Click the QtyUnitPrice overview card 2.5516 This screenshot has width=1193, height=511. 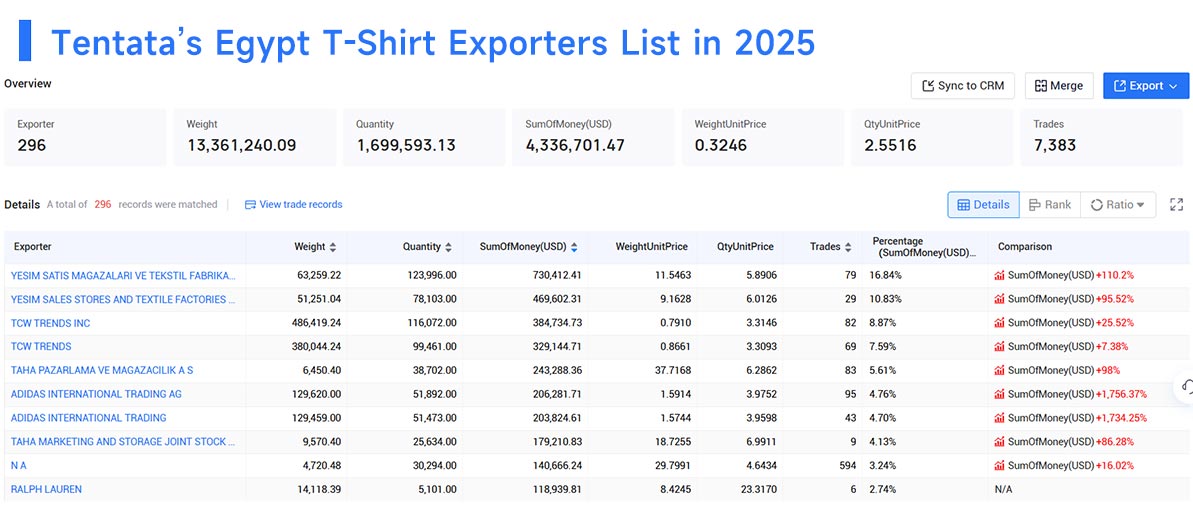[932, 137]
